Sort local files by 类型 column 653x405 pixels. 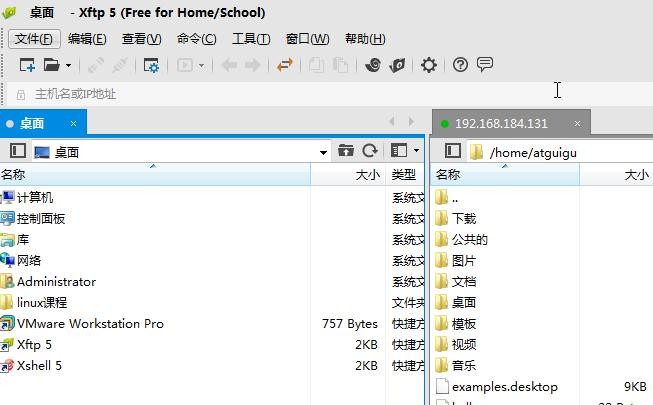(x=405, y=174)
